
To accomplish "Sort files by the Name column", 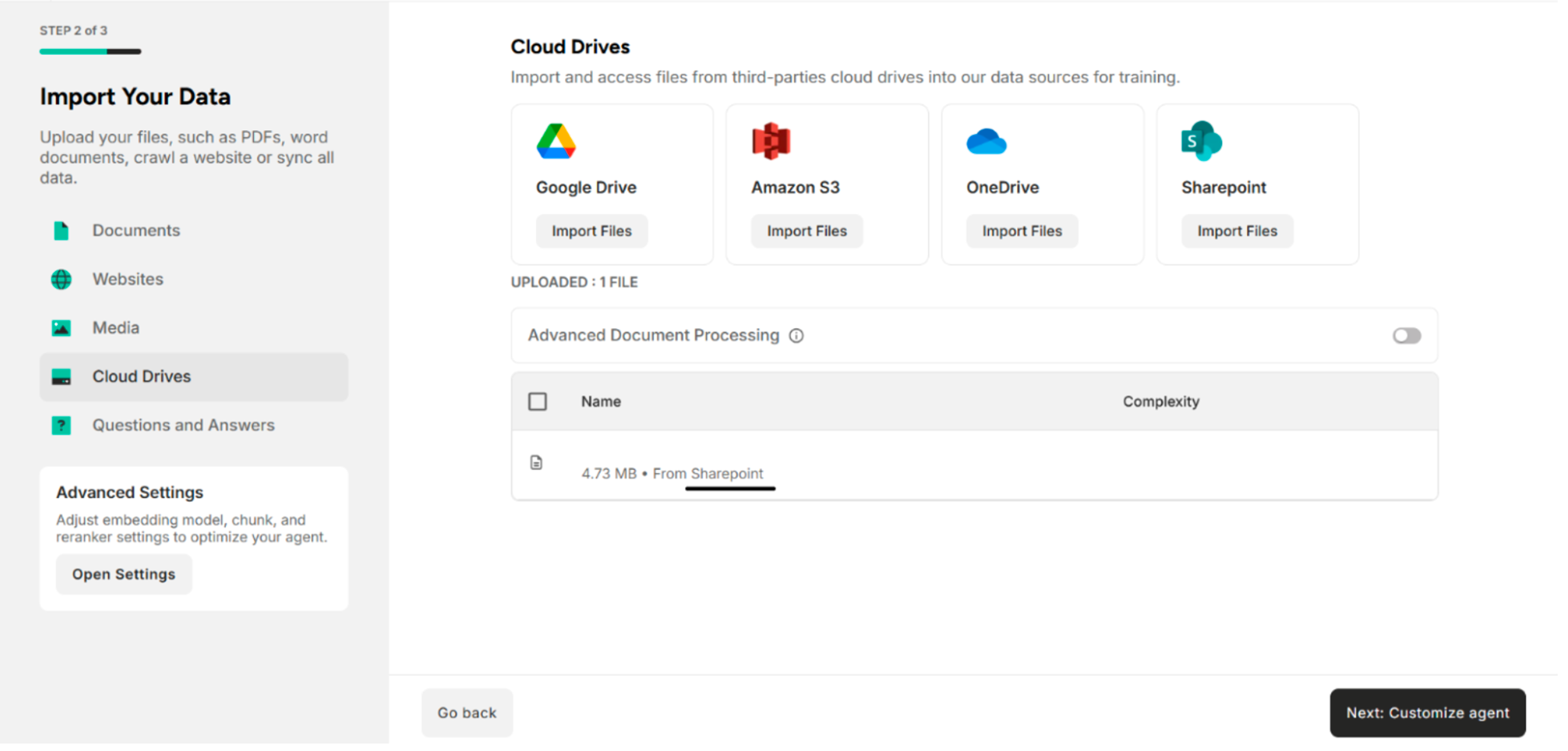I will click(600, 402).
